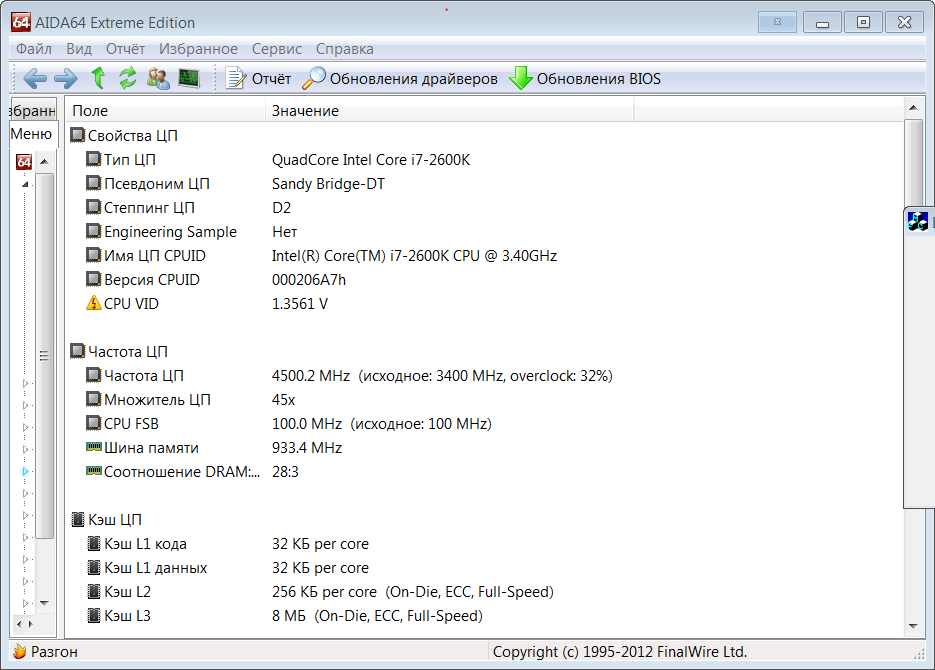
Task: Expand the blue highlighted tree node arrow
Action: 25,471
